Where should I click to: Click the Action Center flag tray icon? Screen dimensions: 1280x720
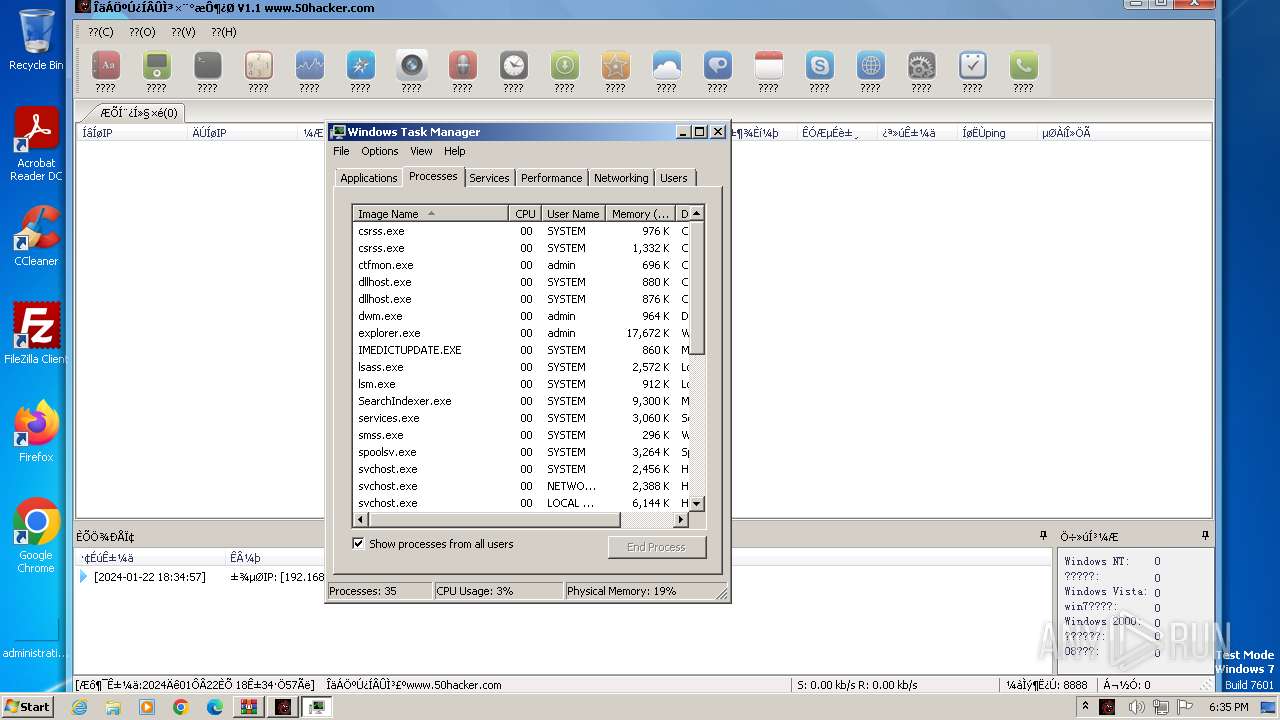1186,707
